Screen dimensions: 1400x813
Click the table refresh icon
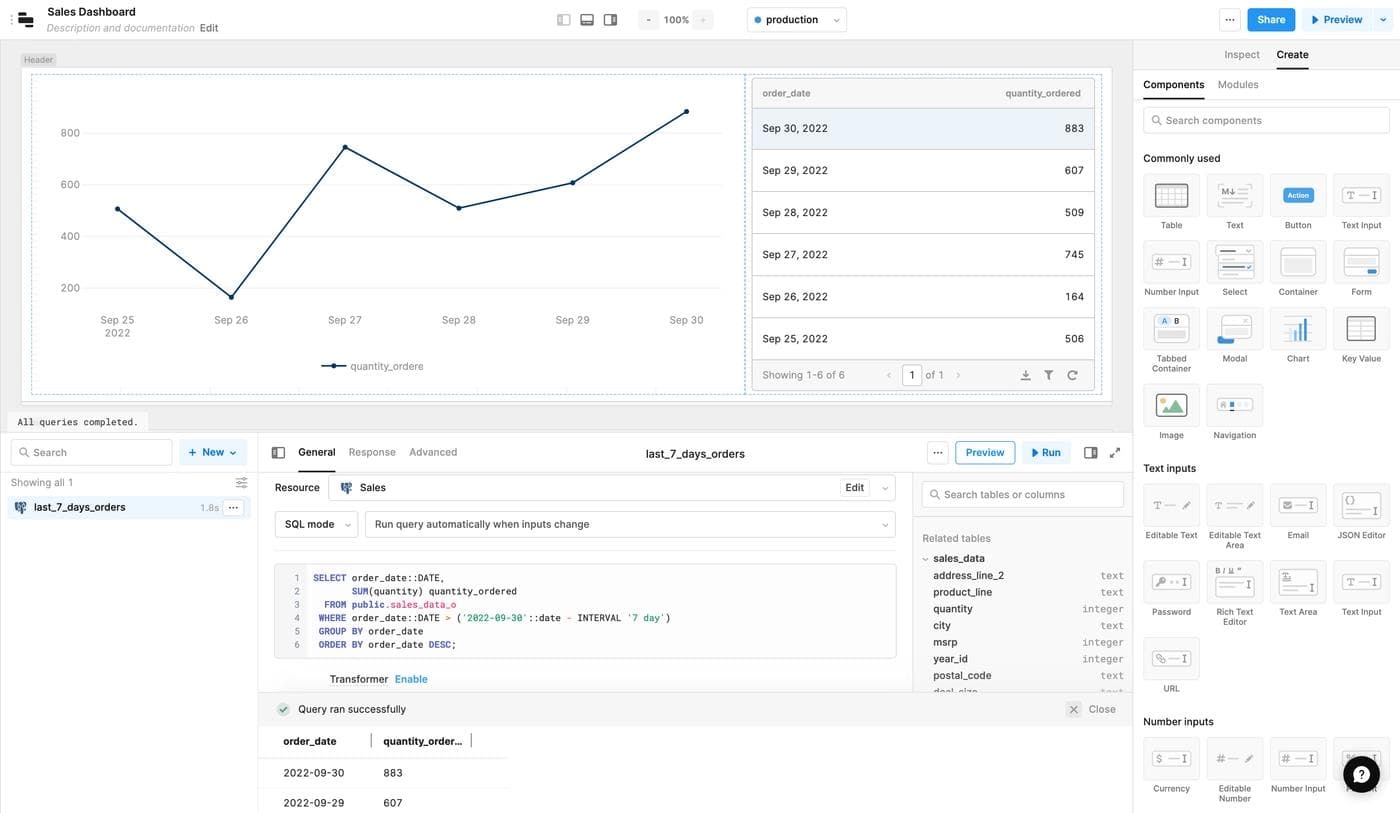coord(1072,375)
